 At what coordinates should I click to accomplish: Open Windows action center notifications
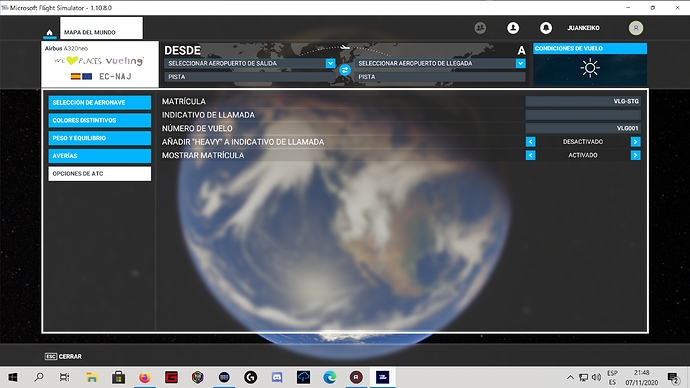pos(673,377)
